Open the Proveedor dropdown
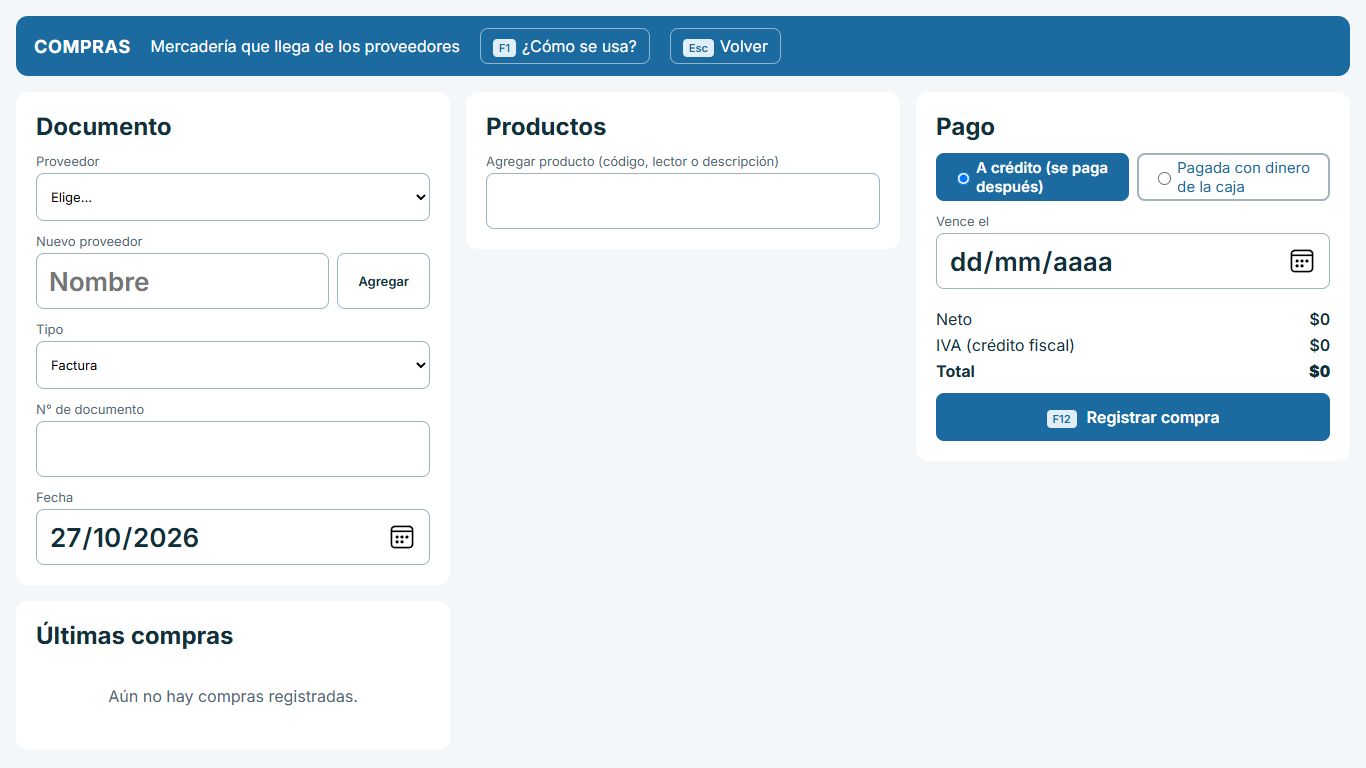This screenshot has width=1366, height=768. (233, 197)
